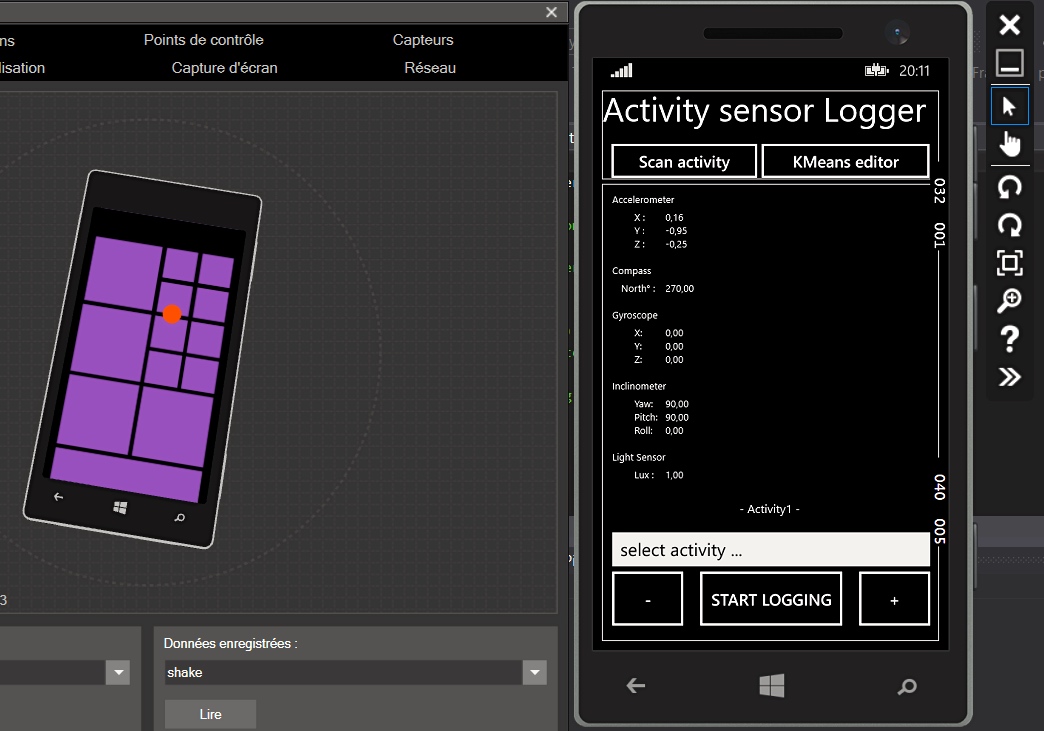
Task: Collapse additional tools double chevron
Action: (1009, 377)
